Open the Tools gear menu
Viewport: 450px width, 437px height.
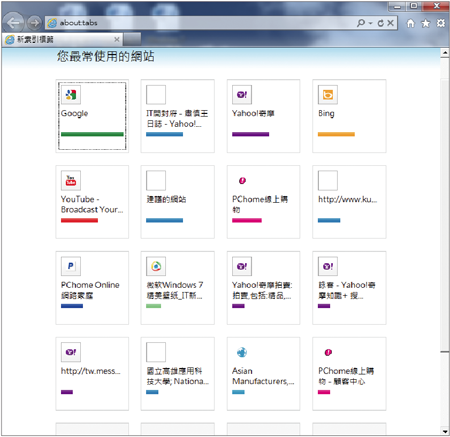[441, 23]
